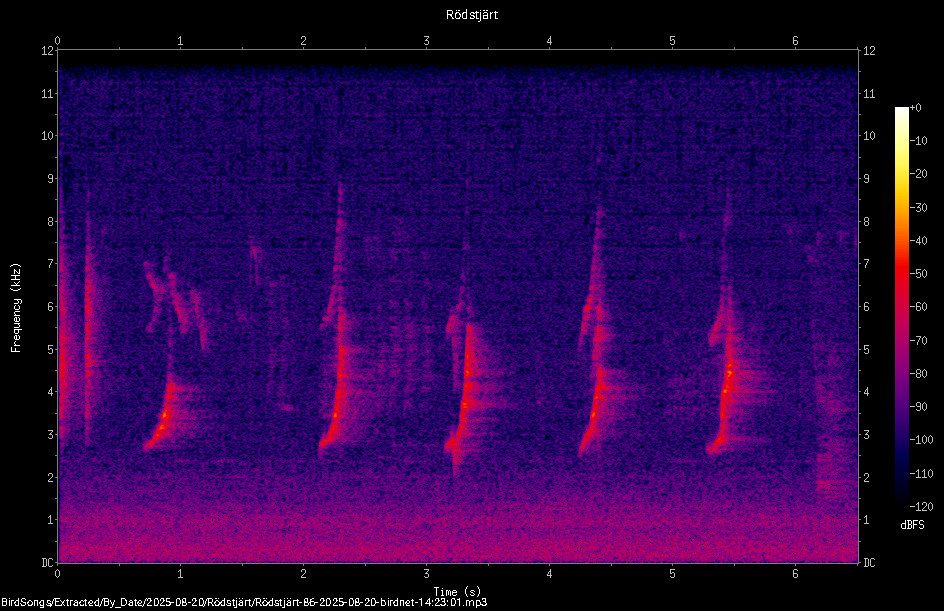This screenshot has width=944, height=611.
Task: Click the dBFS label under color scale
Action: click(912, 525)
